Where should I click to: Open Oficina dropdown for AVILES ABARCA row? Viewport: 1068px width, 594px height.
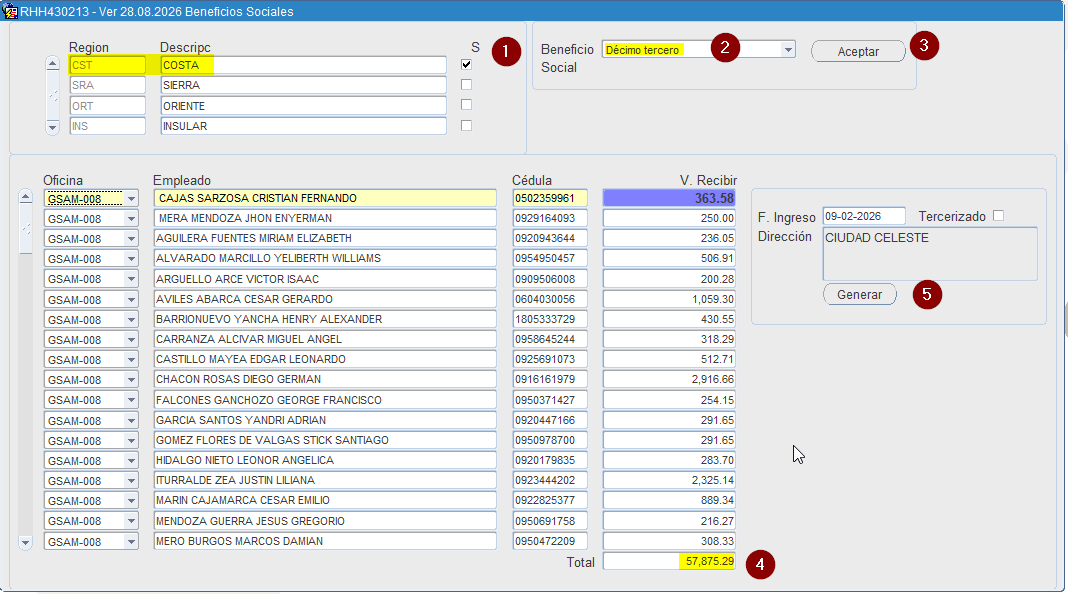coord(131,300)
